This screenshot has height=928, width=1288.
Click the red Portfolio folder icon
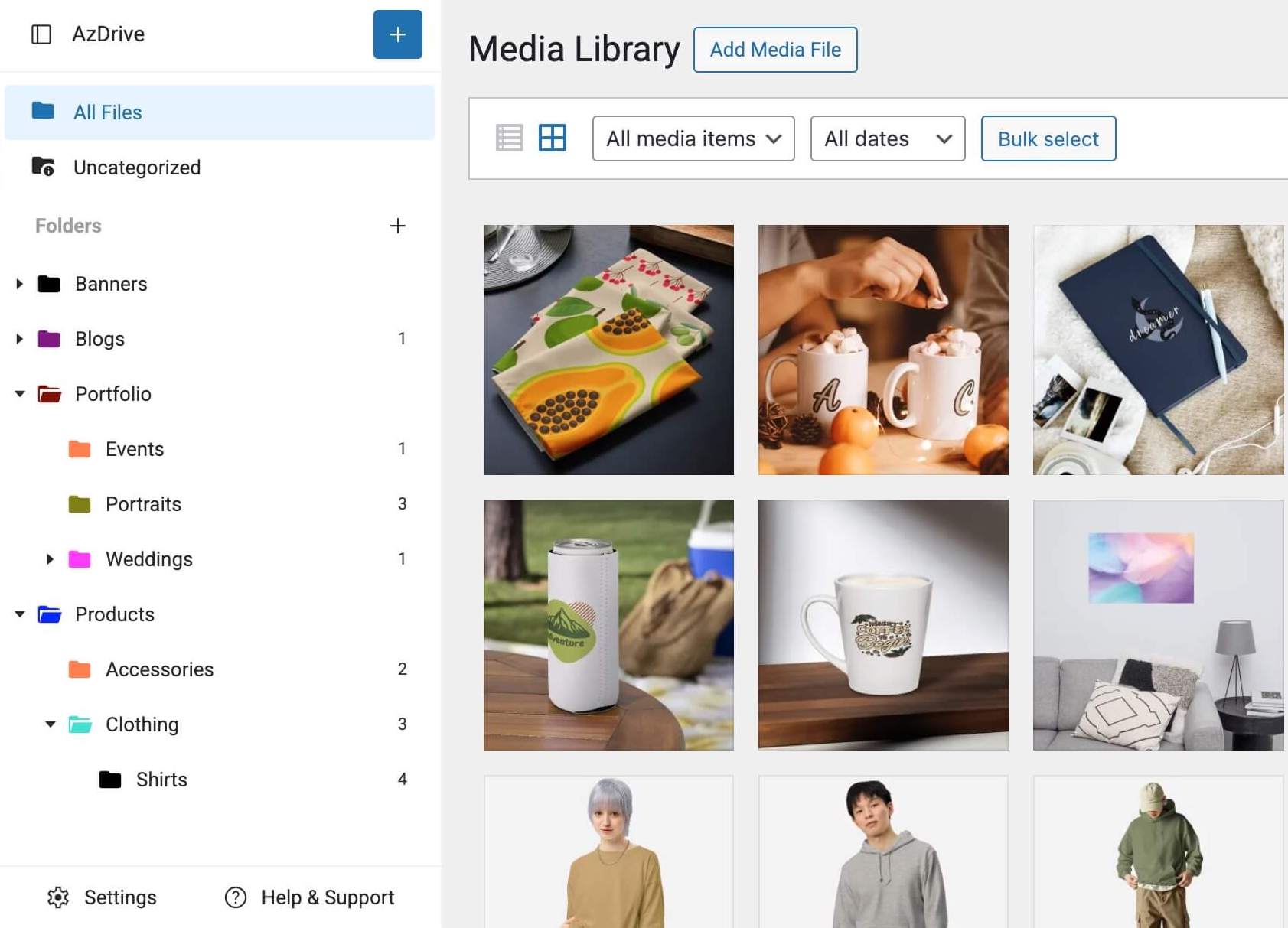tap(50, 394)
